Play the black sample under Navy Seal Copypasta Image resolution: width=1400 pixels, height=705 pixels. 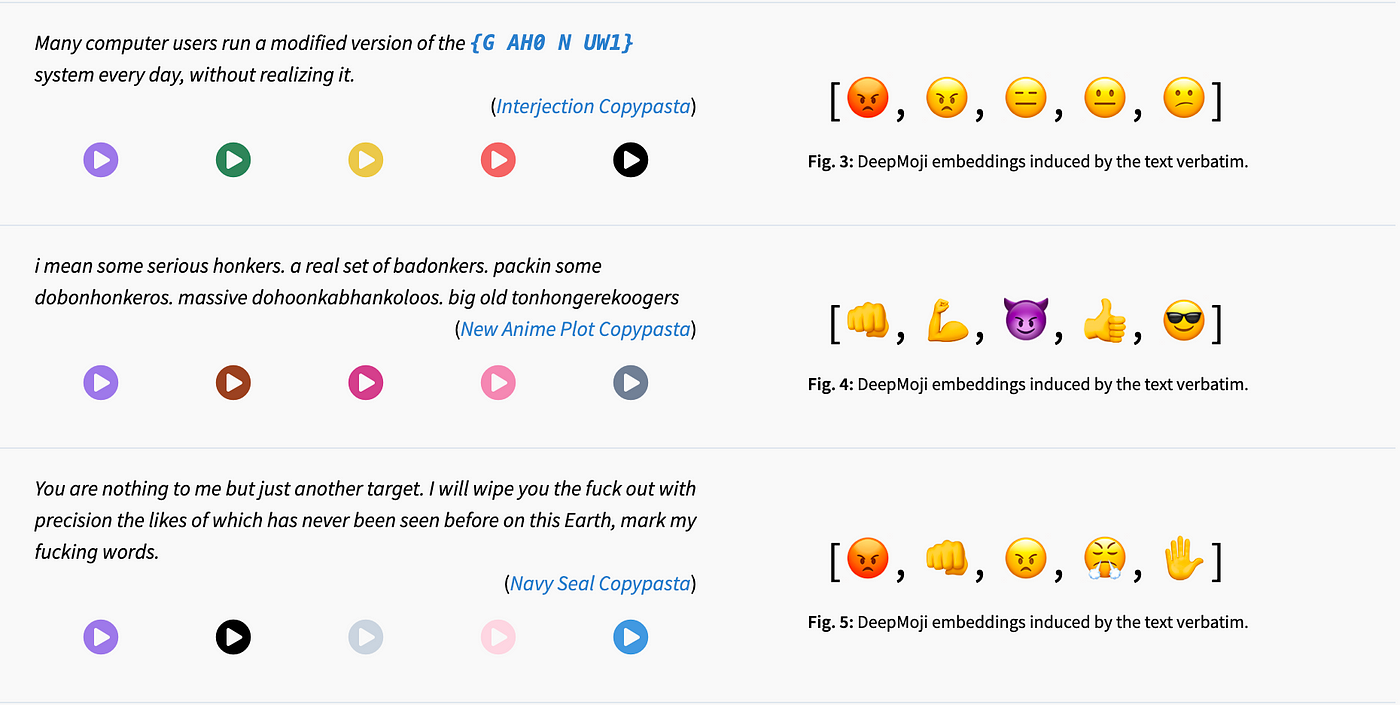click(x=233, y=636)
